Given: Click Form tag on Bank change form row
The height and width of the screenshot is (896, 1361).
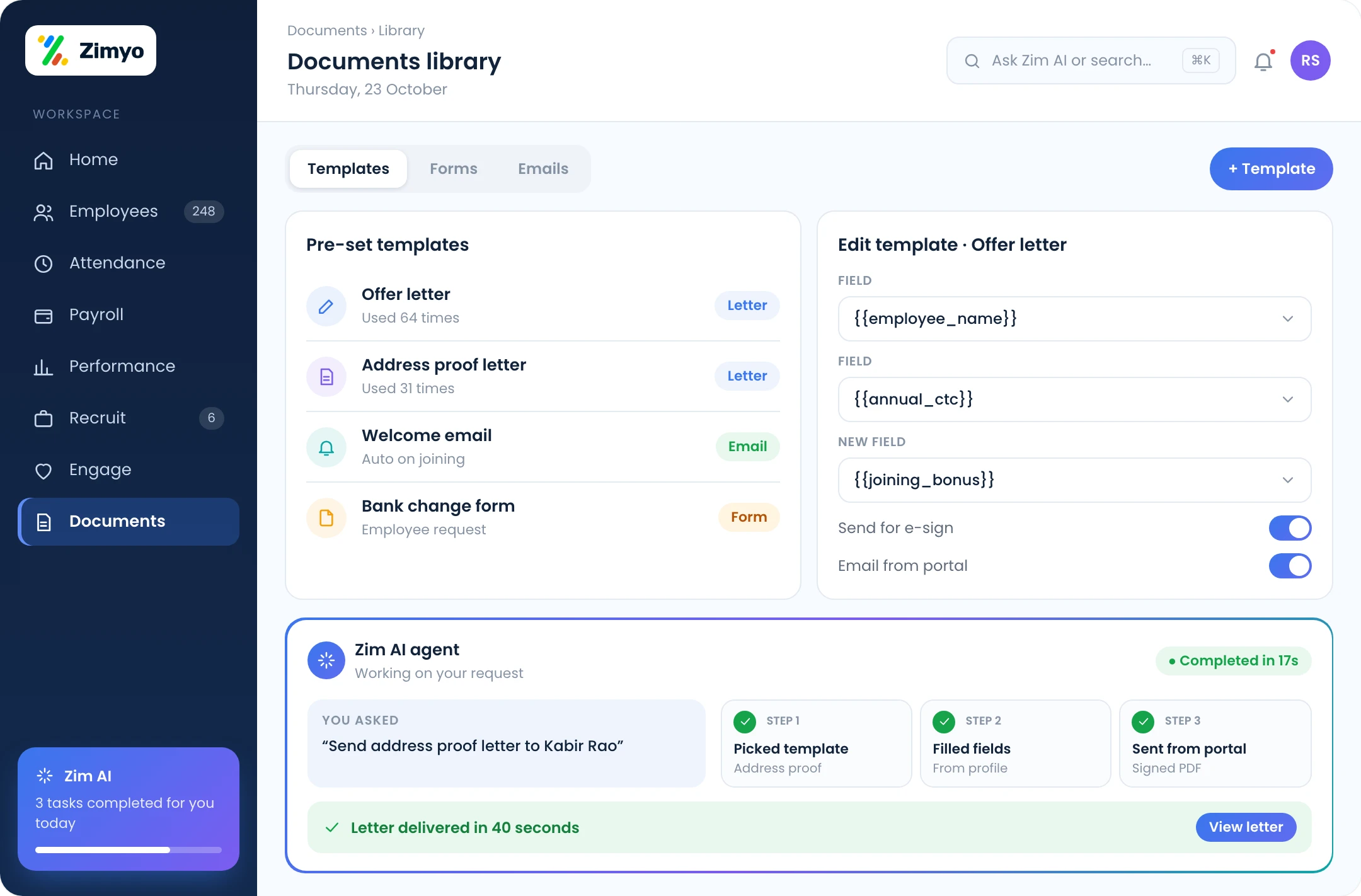Looking at the screenshot, I should (x=749, y=517).
